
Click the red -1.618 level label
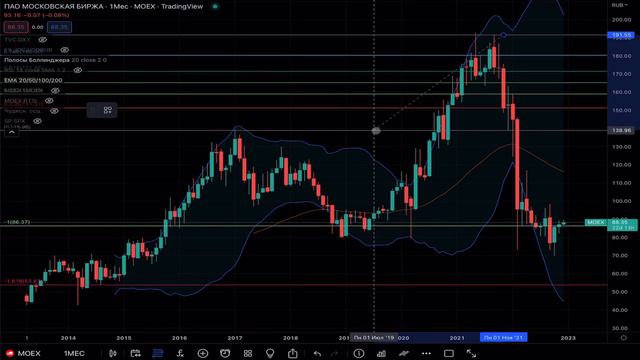[22, 282]
